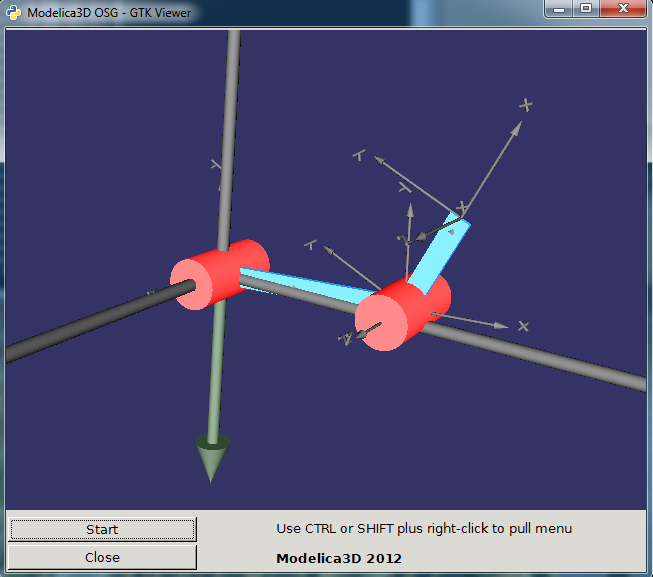Click the window title bar text

point(110,13)
